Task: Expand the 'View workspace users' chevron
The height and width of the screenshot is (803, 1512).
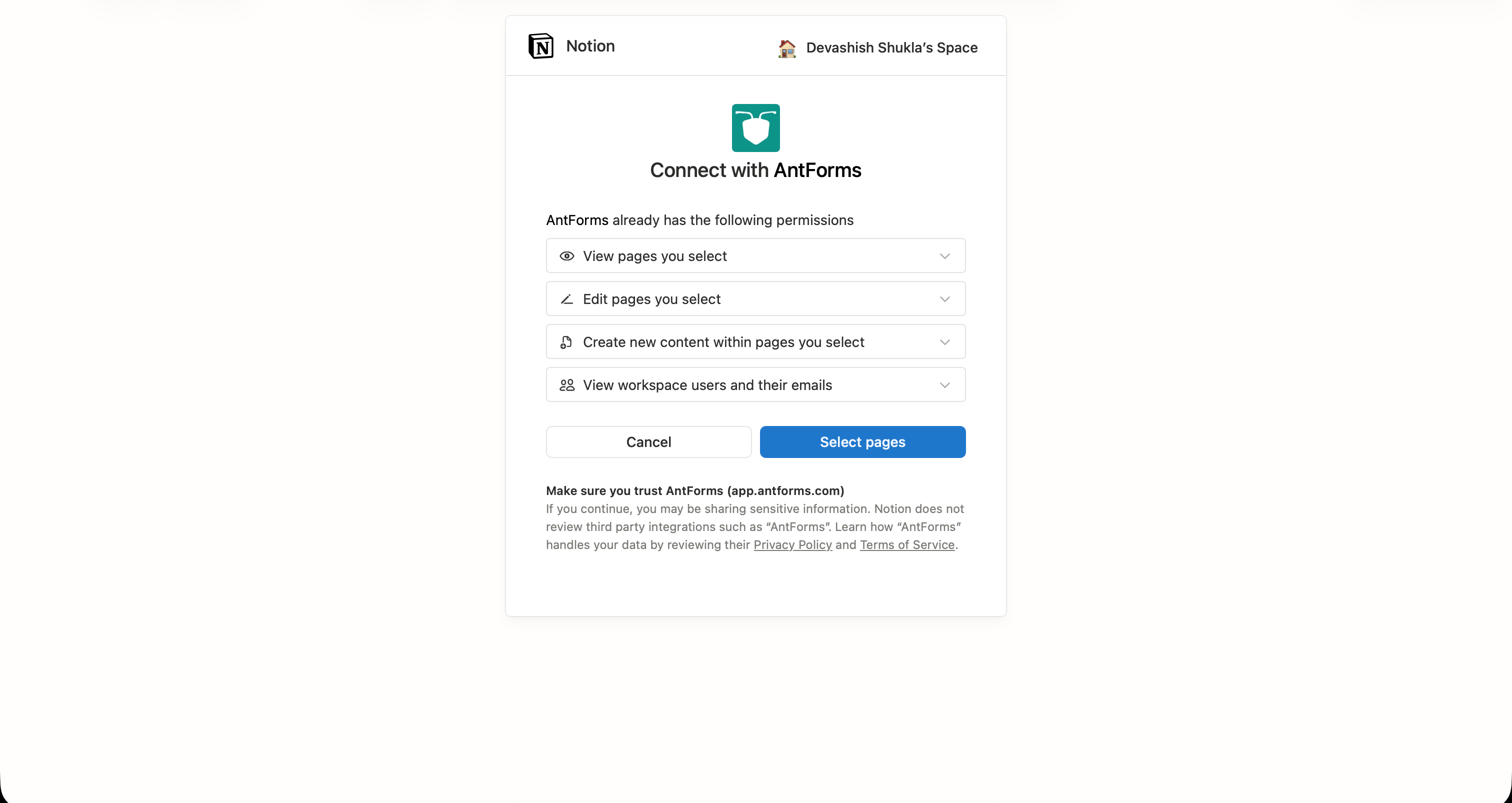Action: point(944,385)
